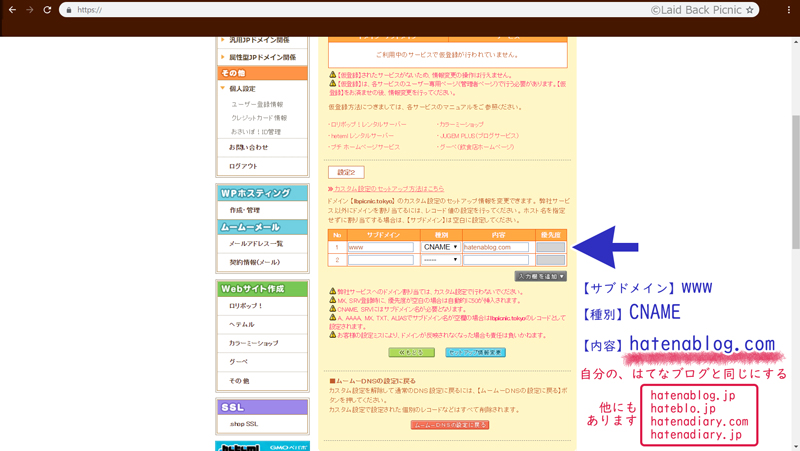The width and height of the screenshot is (800, 451).
Task: Open row 1 CNAME type dropdown
Action: pos(441,247)
